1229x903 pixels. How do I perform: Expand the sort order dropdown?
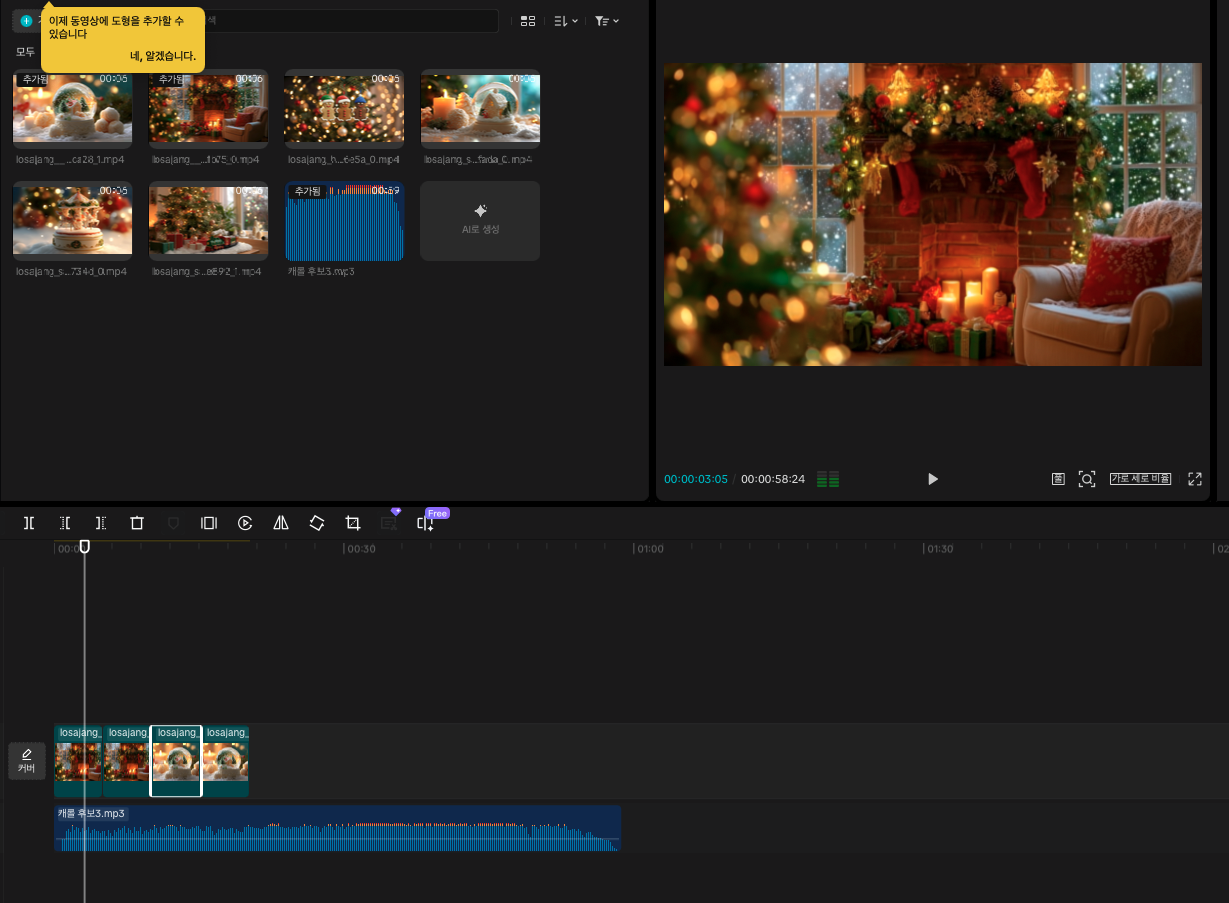[x=565, y=21]
